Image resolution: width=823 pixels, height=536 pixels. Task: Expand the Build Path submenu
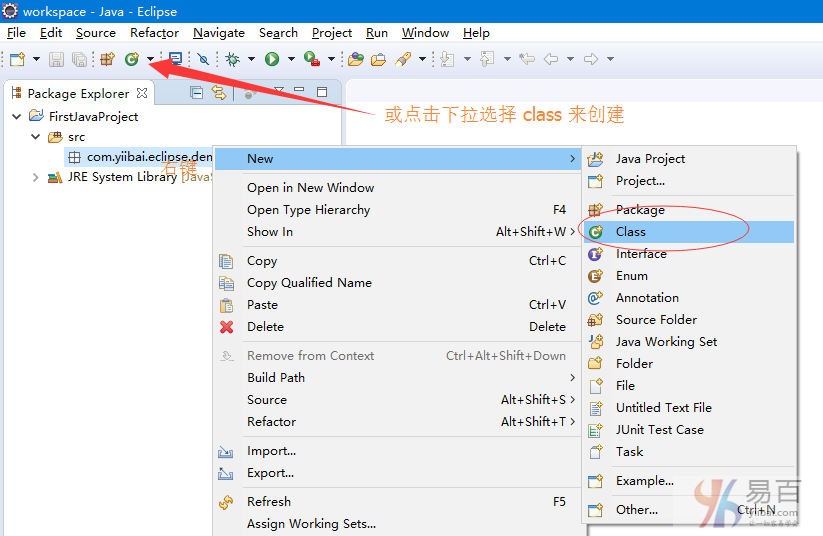[x=397, y=378]
